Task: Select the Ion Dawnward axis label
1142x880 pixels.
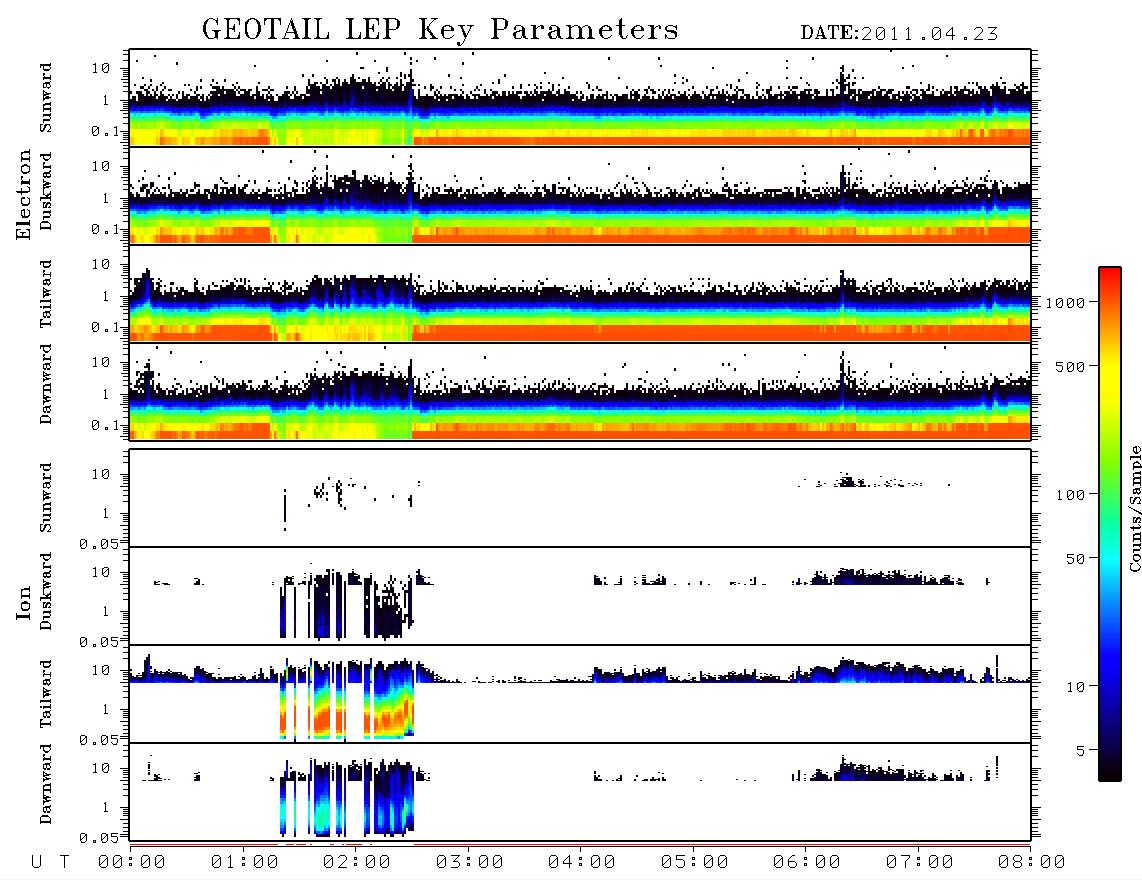Action: [46, 784]
